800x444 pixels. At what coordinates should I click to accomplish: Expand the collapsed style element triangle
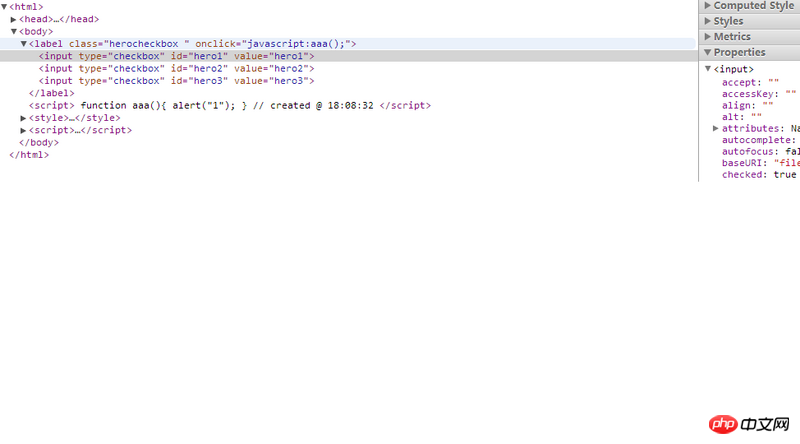[23, 118]
